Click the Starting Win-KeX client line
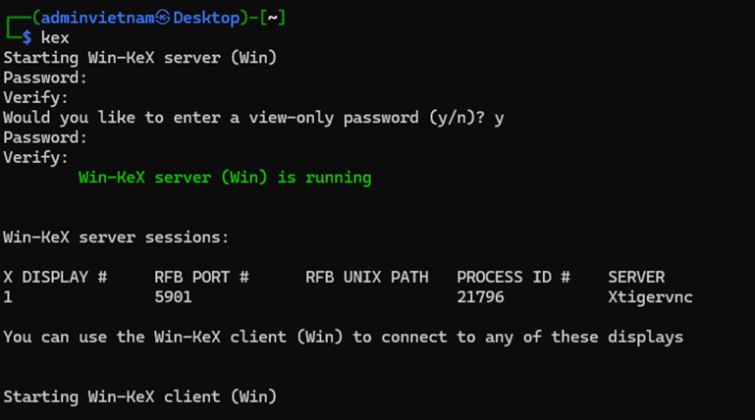Screen dimensions: 755x420 pos(140,397)
